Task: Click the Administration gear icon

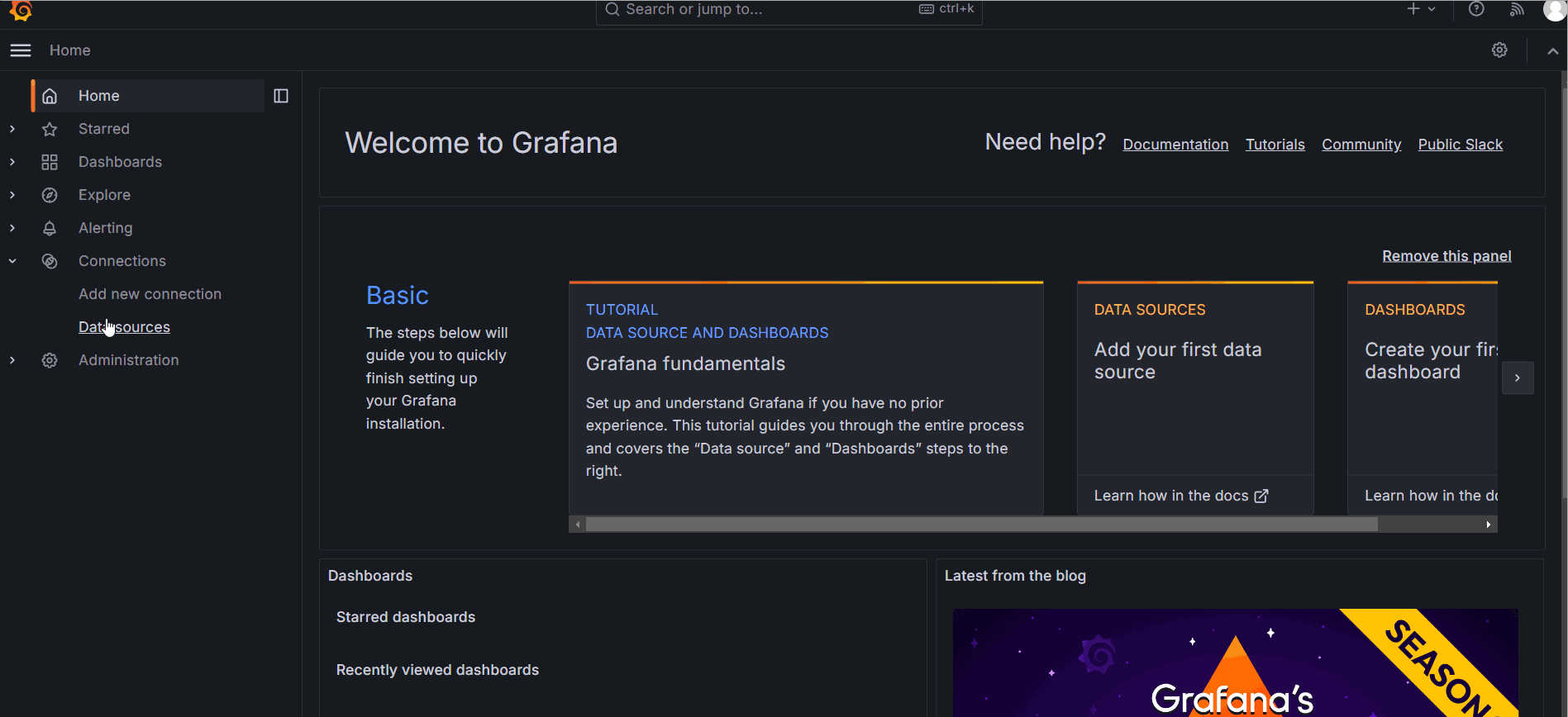Action: pos(50,360)
